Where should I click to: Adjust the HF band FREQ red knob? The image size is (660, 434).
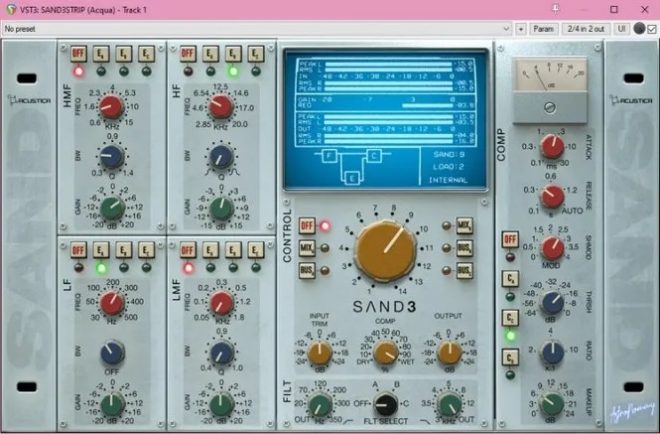pyautogui.click(x=221, y=107)
